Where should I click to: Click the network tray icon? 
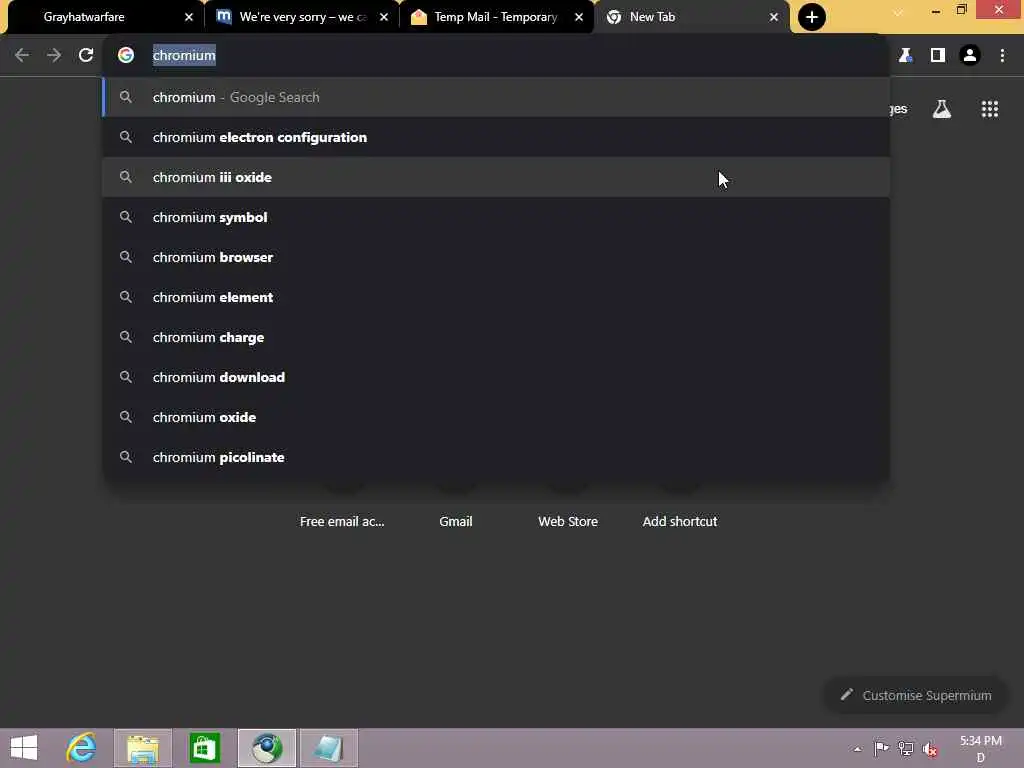[x=905, y=748]
